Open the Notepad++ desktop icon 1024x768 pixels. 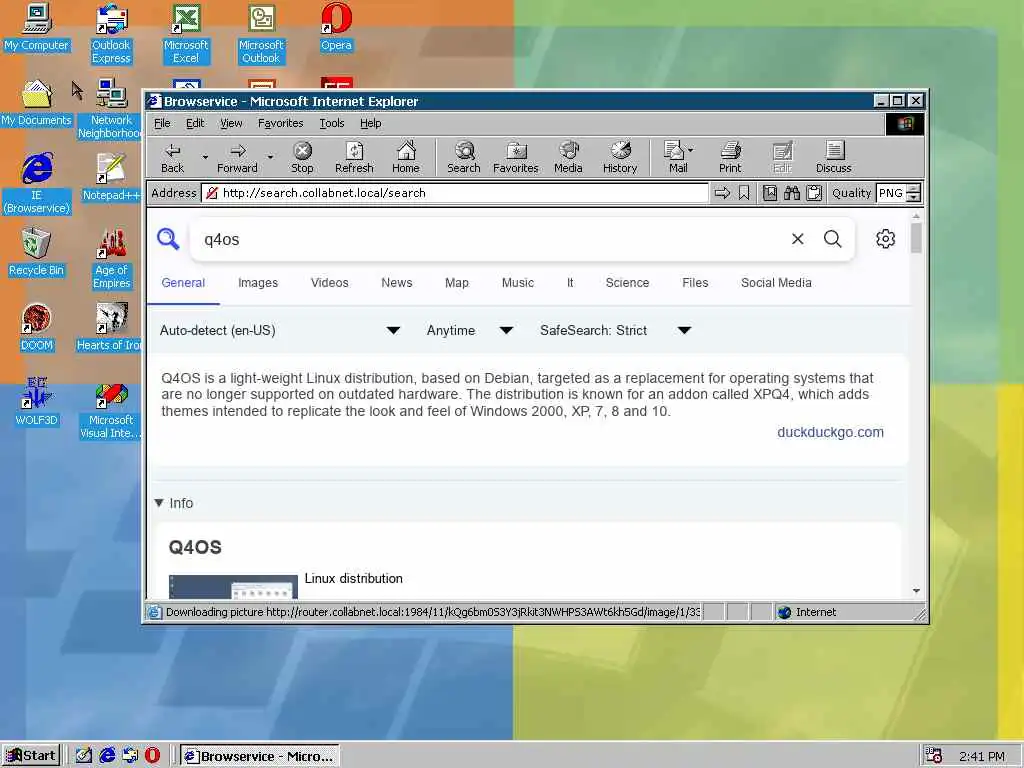click(x=111, y=177)
